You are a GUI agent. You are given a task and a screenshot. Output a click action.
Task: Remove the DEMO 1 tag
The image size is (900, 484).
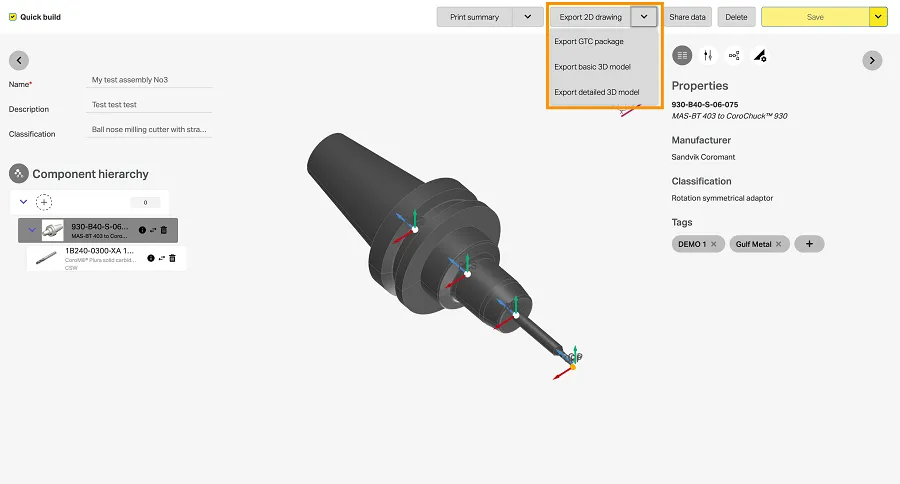point(714,244)
